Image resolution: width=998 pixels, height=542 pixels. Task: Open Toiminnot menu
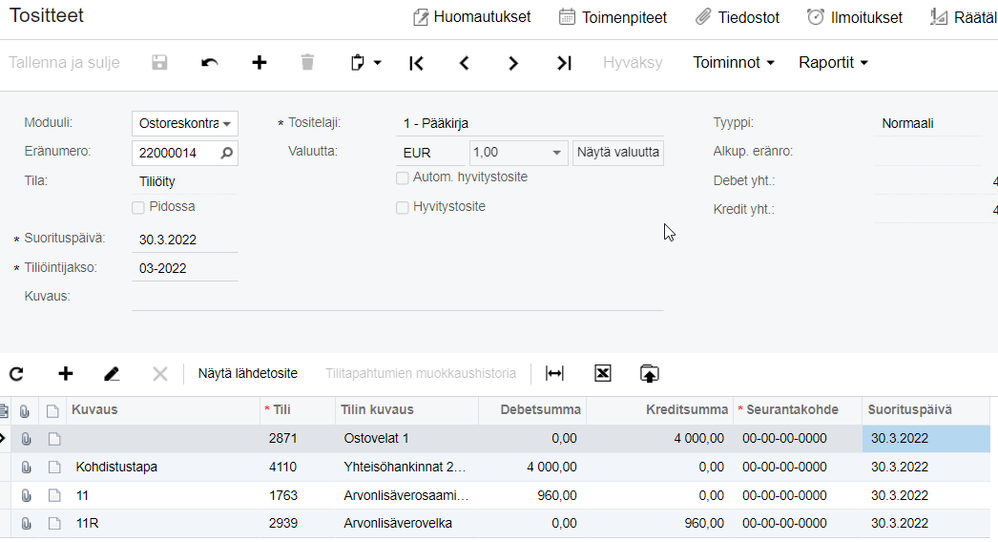pos(733,62)
